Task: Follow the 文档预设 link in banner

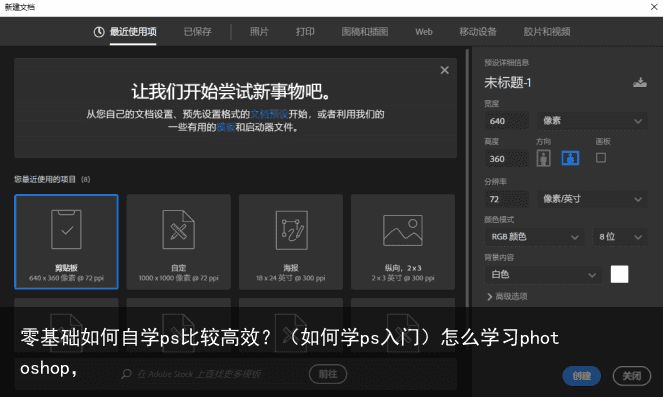Action: coord(269,114)
